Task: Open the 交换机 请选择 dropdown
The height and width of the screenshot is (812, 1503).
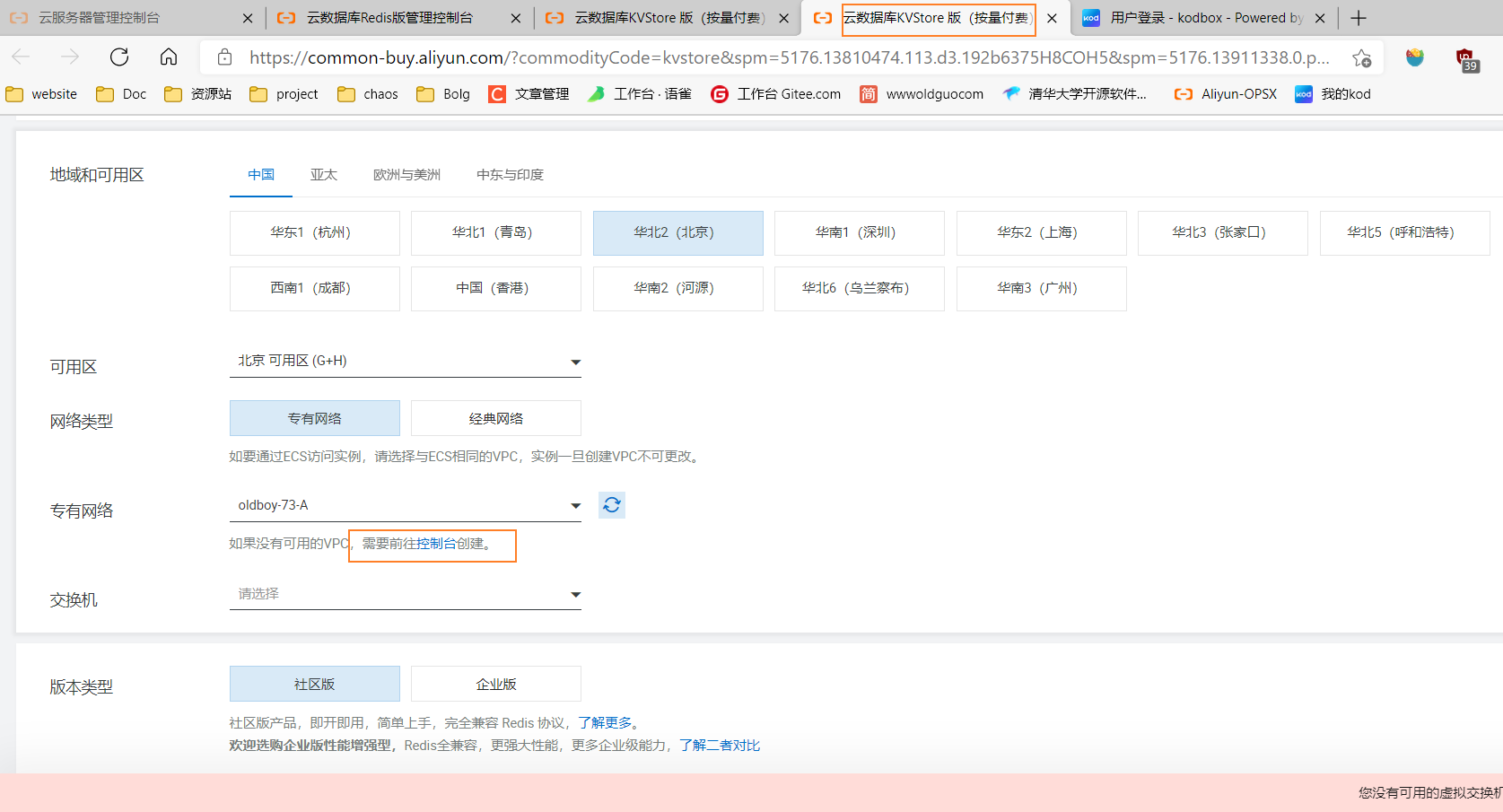Action: 406,594
